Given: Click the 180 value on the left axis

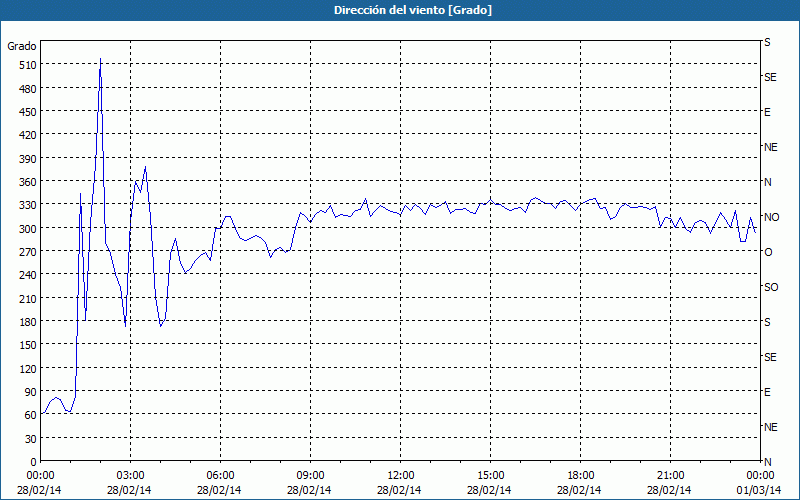Looking at the screenshot, I should [x=28, y=322].
